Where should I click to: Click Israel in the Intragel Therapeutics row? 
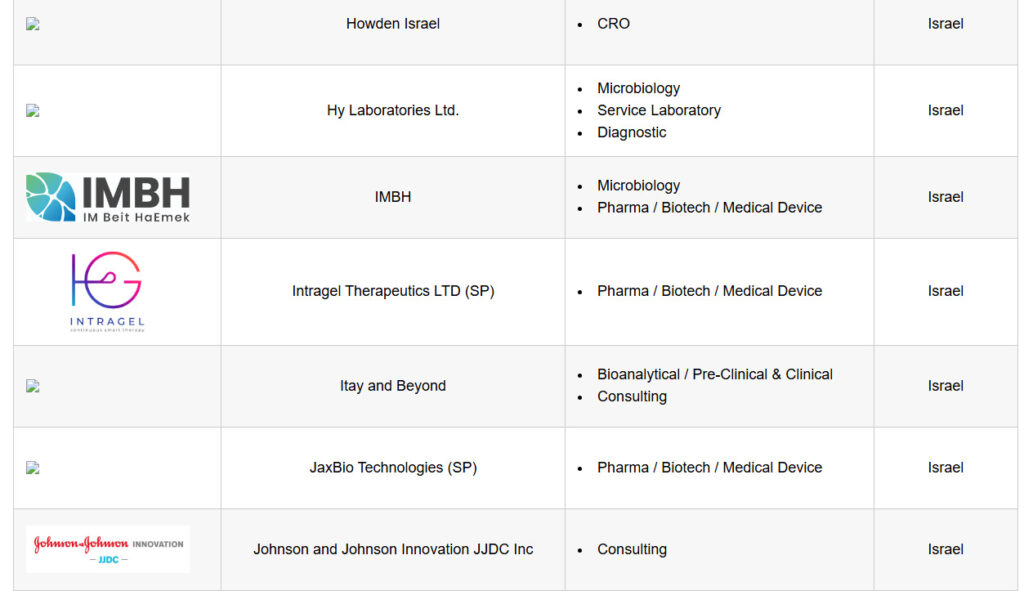pos(946,291)
